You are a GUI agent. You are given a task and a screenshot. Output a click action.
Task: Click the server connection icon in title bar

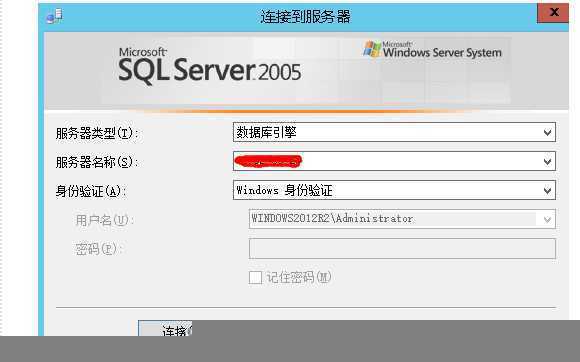pyautogui.click(x=54, y=16)
